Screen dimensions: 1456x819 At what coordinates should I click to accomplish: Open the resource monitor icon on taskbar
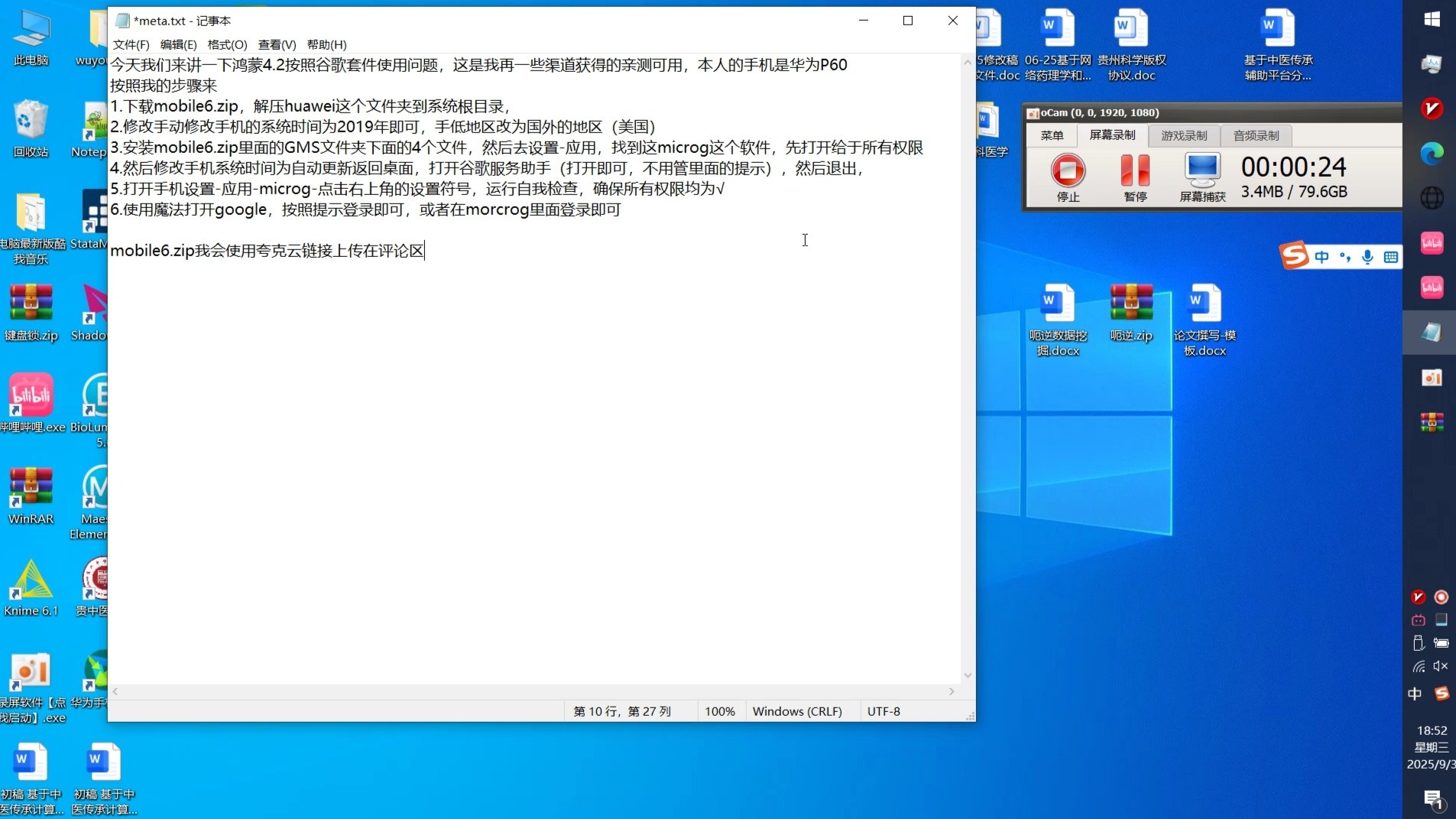click(1432, 64)
